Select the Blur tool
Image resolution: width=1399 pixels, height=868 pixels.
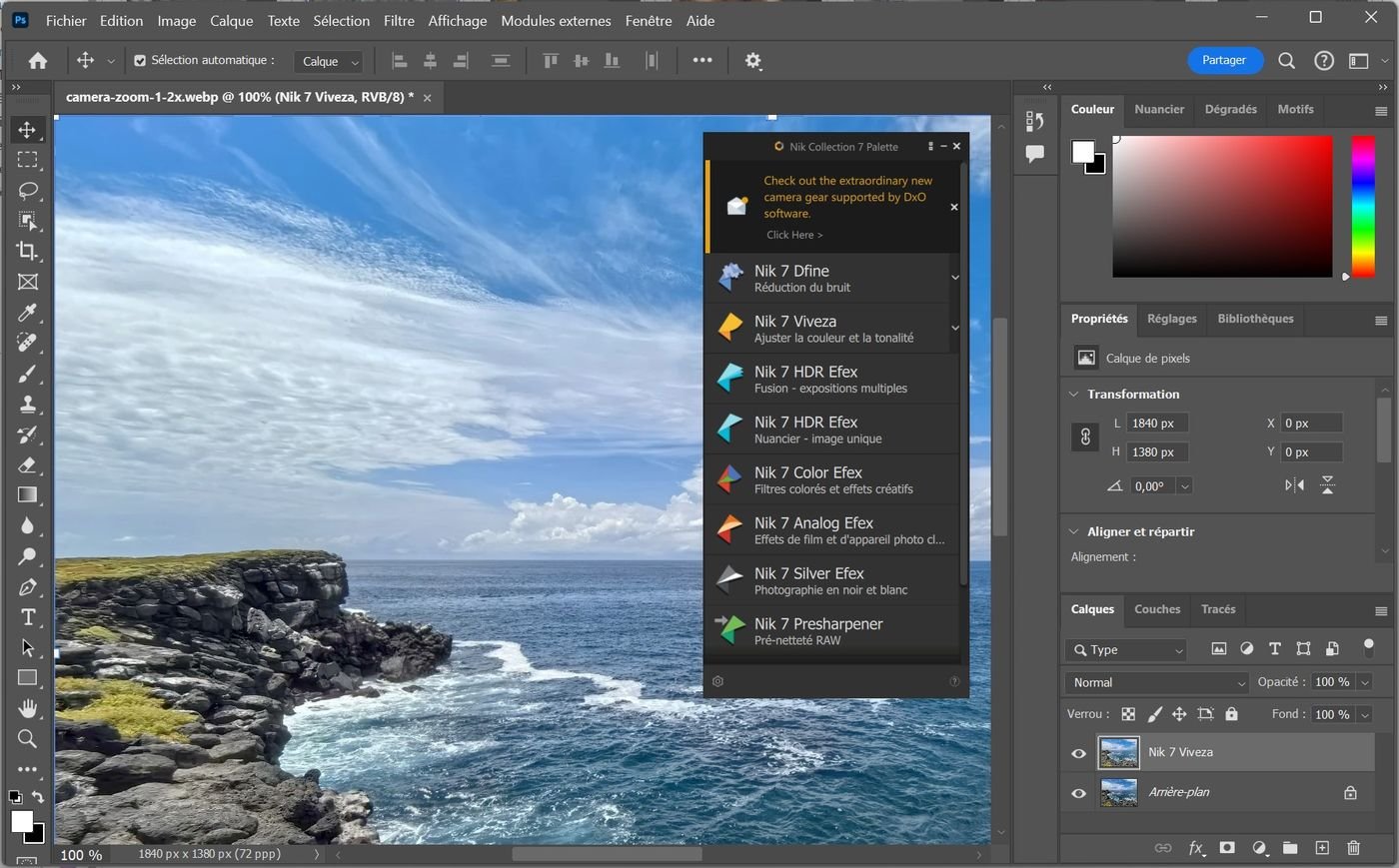coord(28,525)
